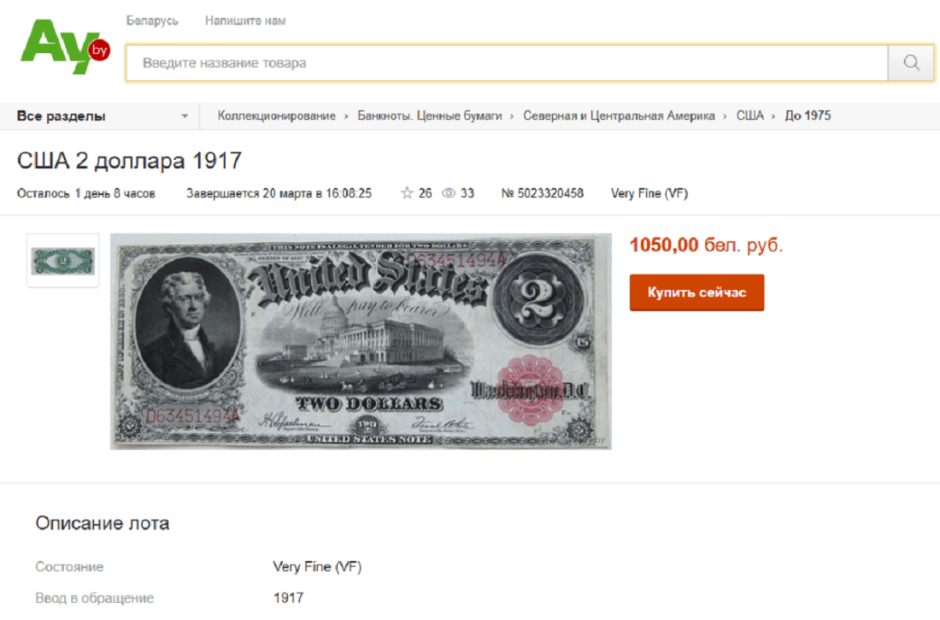Go to Банкноты. Ценные бумаги breadcrumb
This screenshot has width=940, height=620.
(x=430, y=116)
